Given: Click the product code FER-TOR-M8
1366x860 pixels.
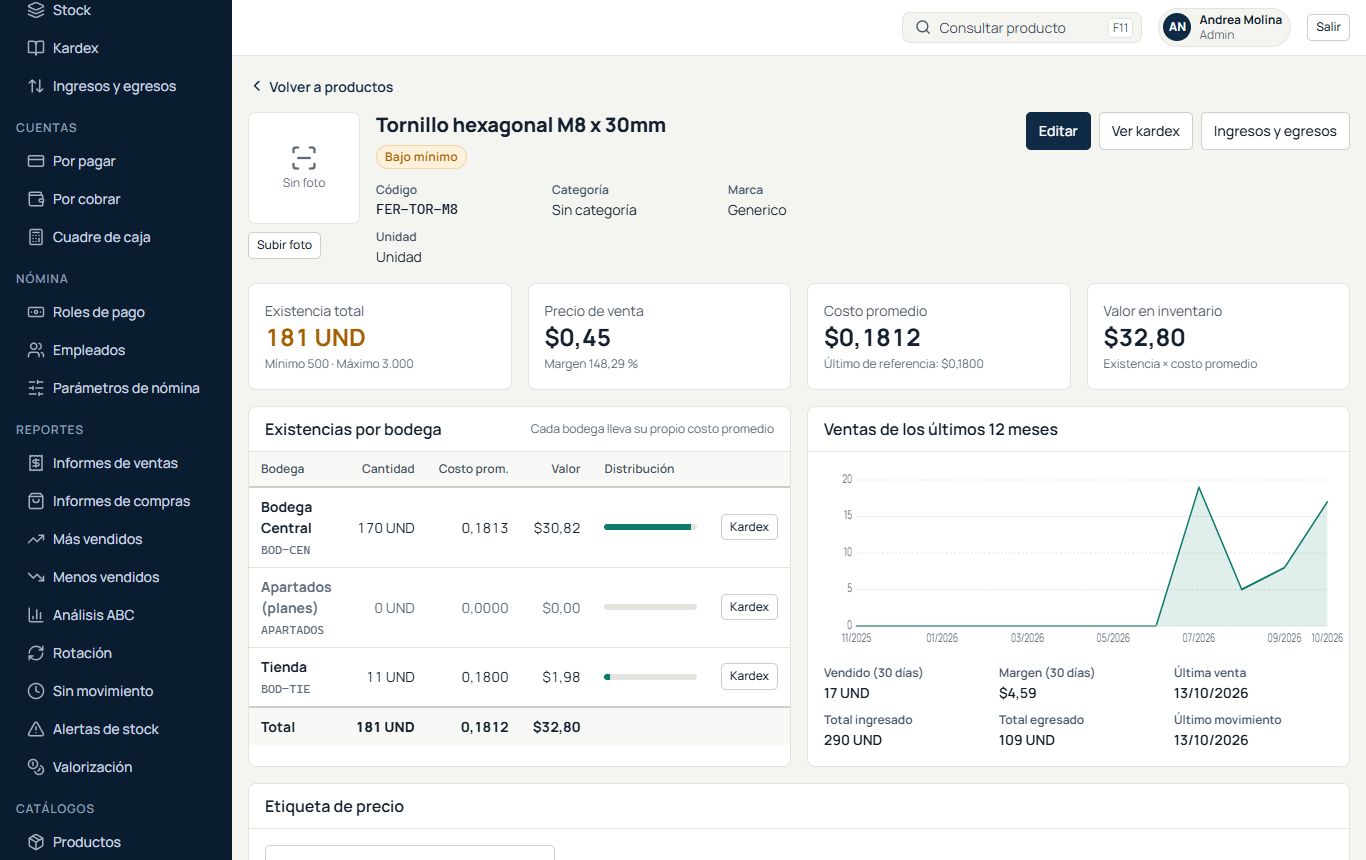Looking at the screenshot, I should [x=417, y=210].
